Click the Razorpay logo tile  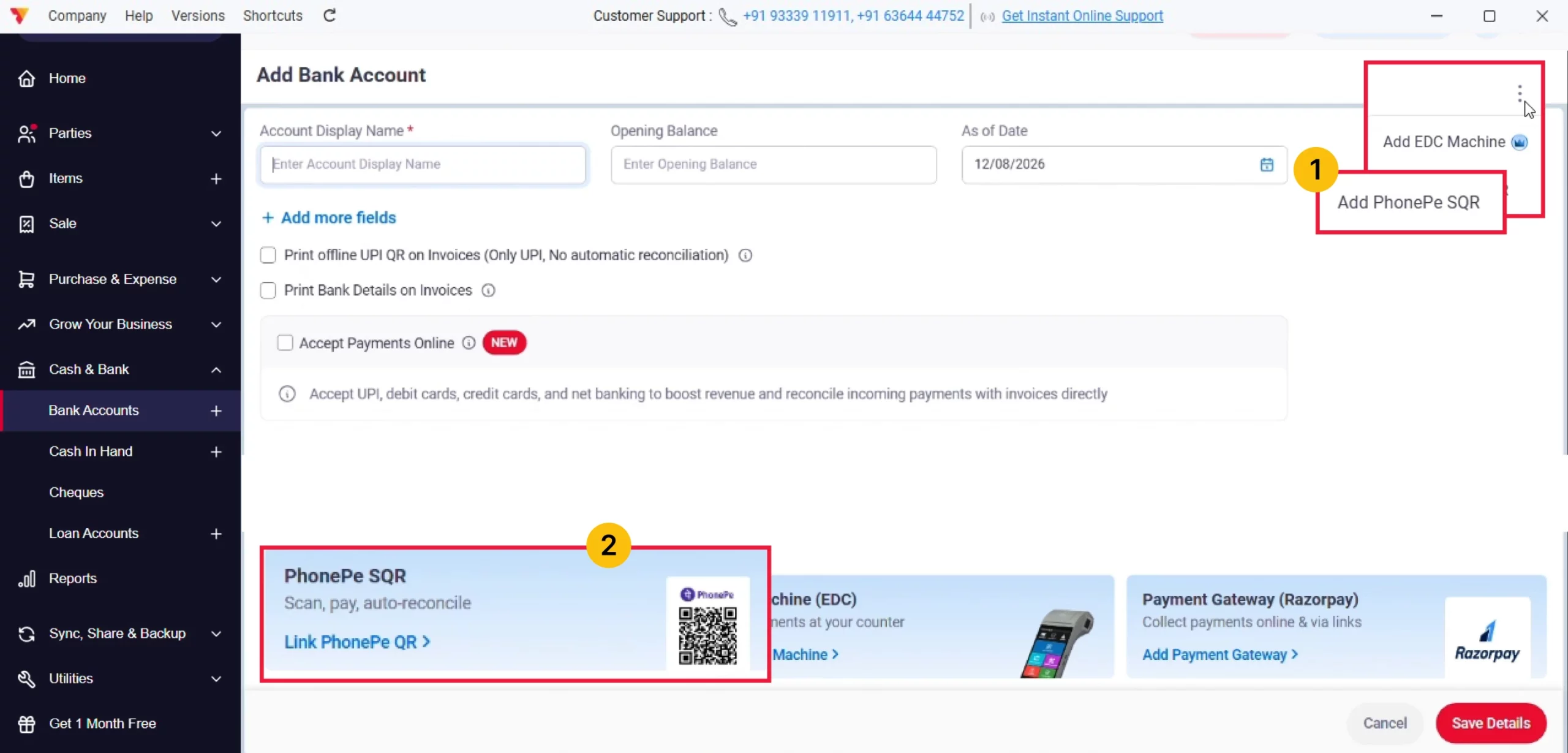(x=1487, y=637)
